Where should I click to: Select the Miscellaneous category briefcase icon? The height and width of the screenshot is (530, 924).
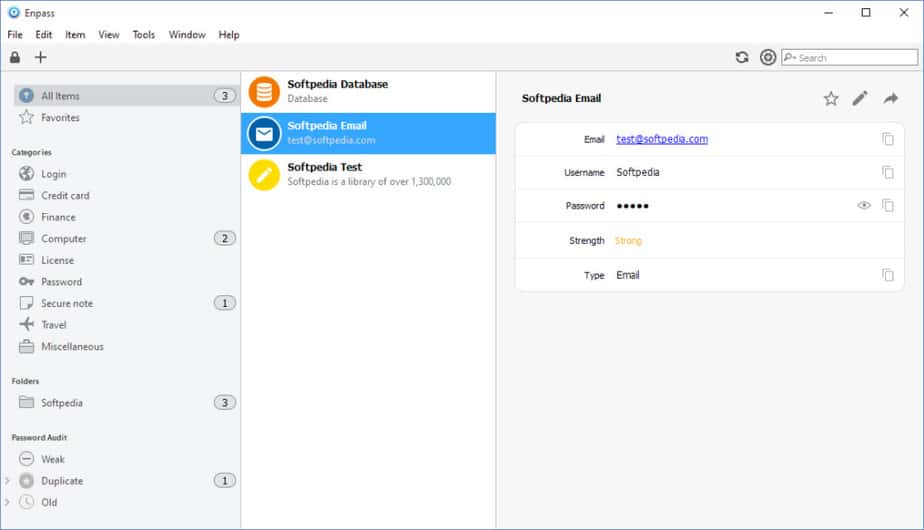[27, 346]
